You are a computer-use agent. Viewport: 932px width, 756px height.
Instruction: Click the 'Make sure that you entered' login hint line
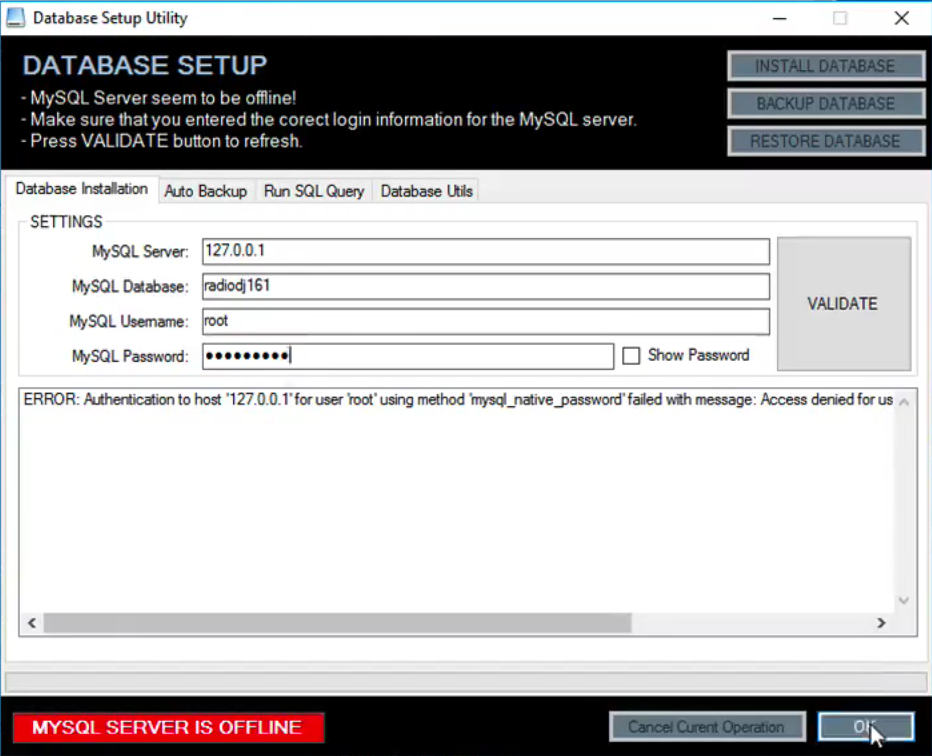click(329, 119)
